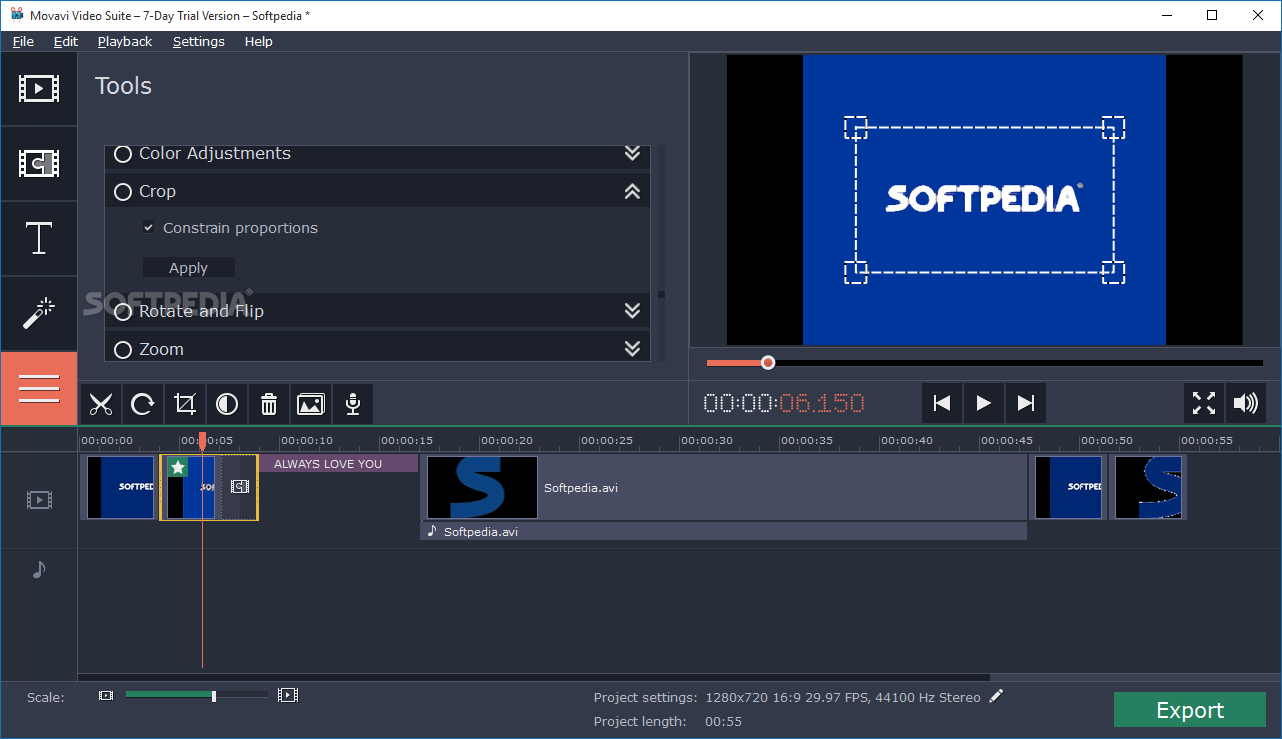
Task: Click the 00:00:30 mark on timeline ruler
Action: [707, 440]
